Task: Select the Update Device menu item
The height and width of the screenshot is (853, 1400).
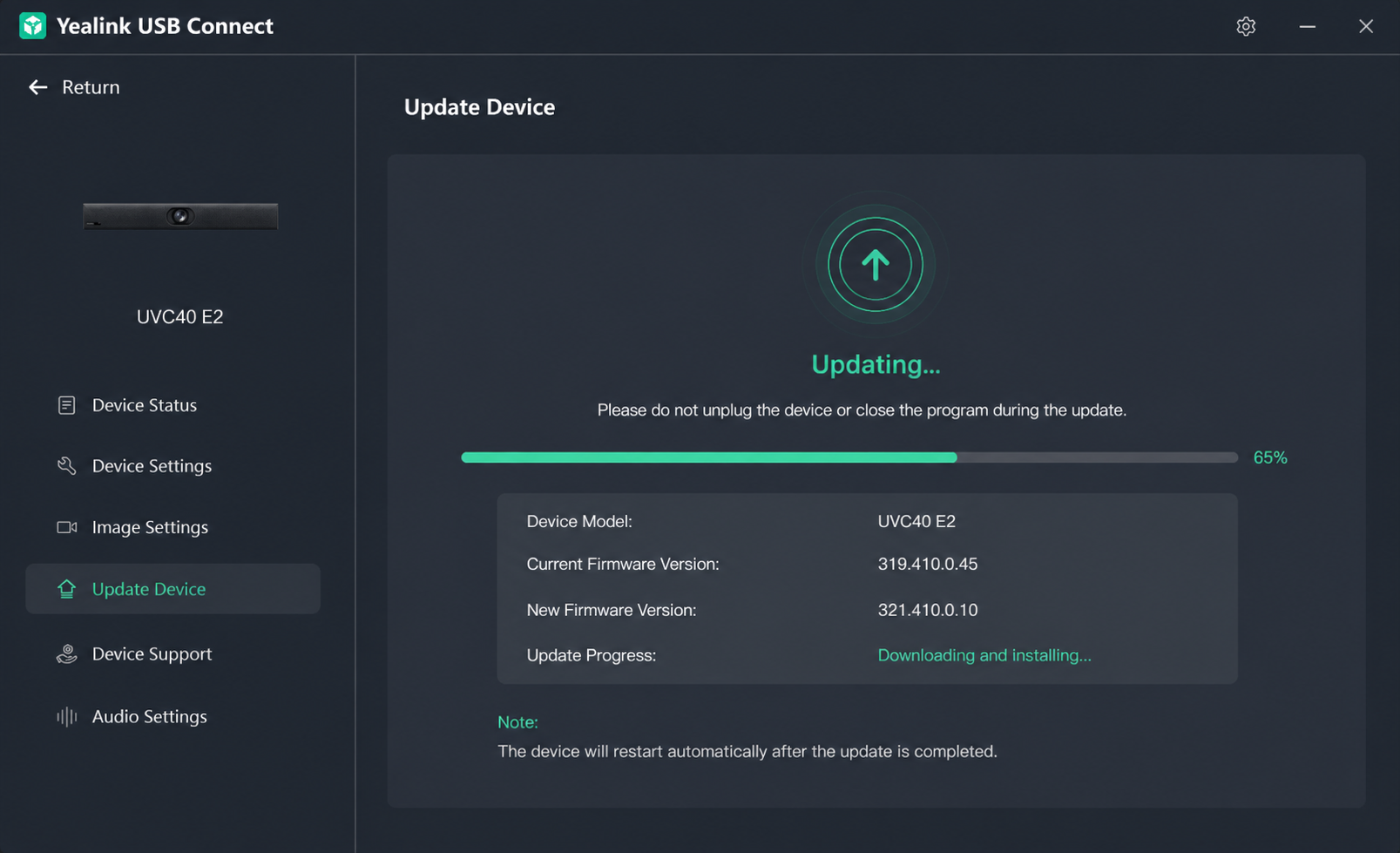Action: pyautogui.click(x=172, y=589)
